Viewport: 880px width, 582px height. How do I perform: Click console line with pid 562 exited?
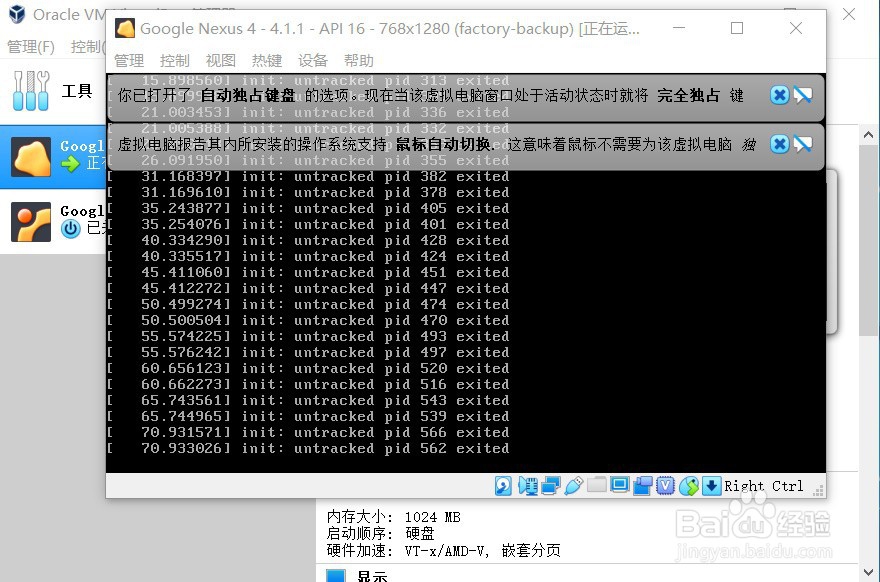309,448
